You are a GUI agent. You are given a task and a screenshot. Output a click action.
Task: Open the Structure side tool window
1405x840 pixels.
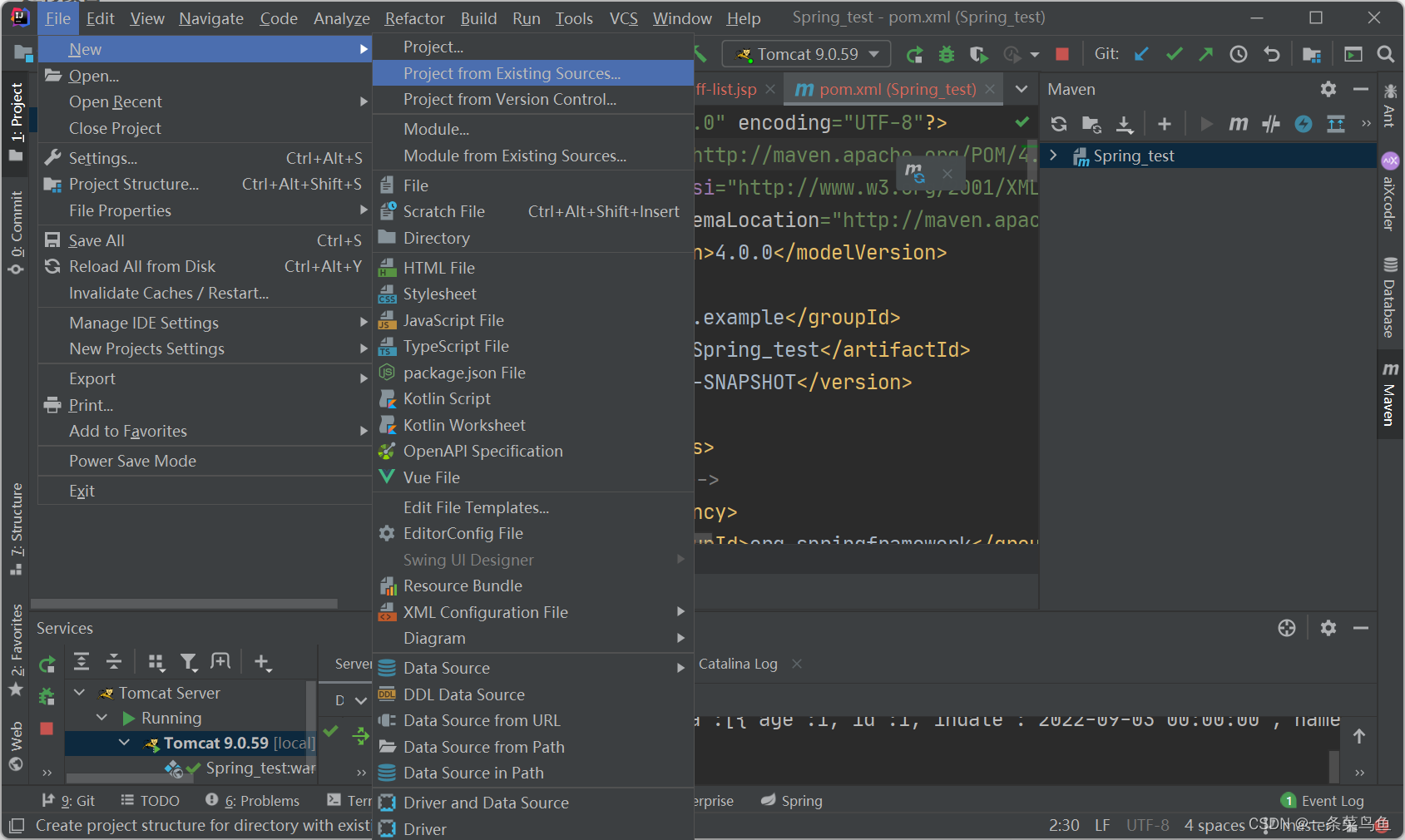[16, 529]
